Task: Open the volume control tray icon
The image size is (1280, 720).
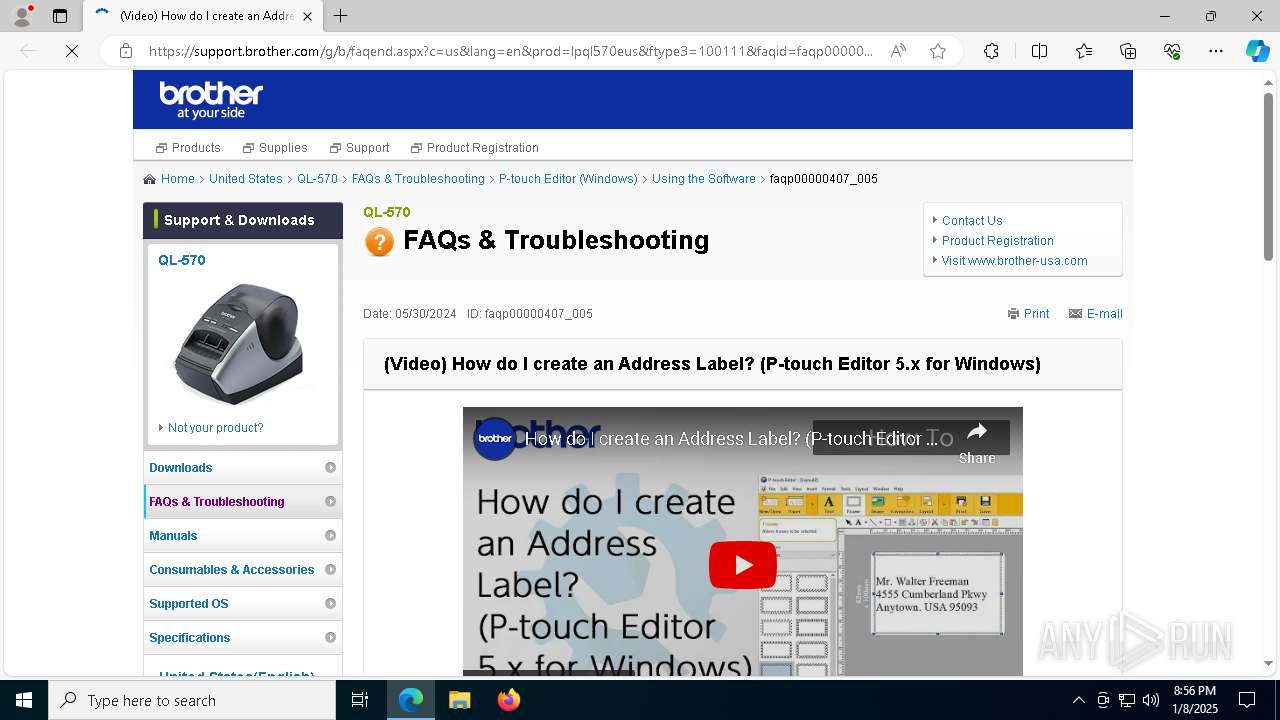Action: [1151, 700]
